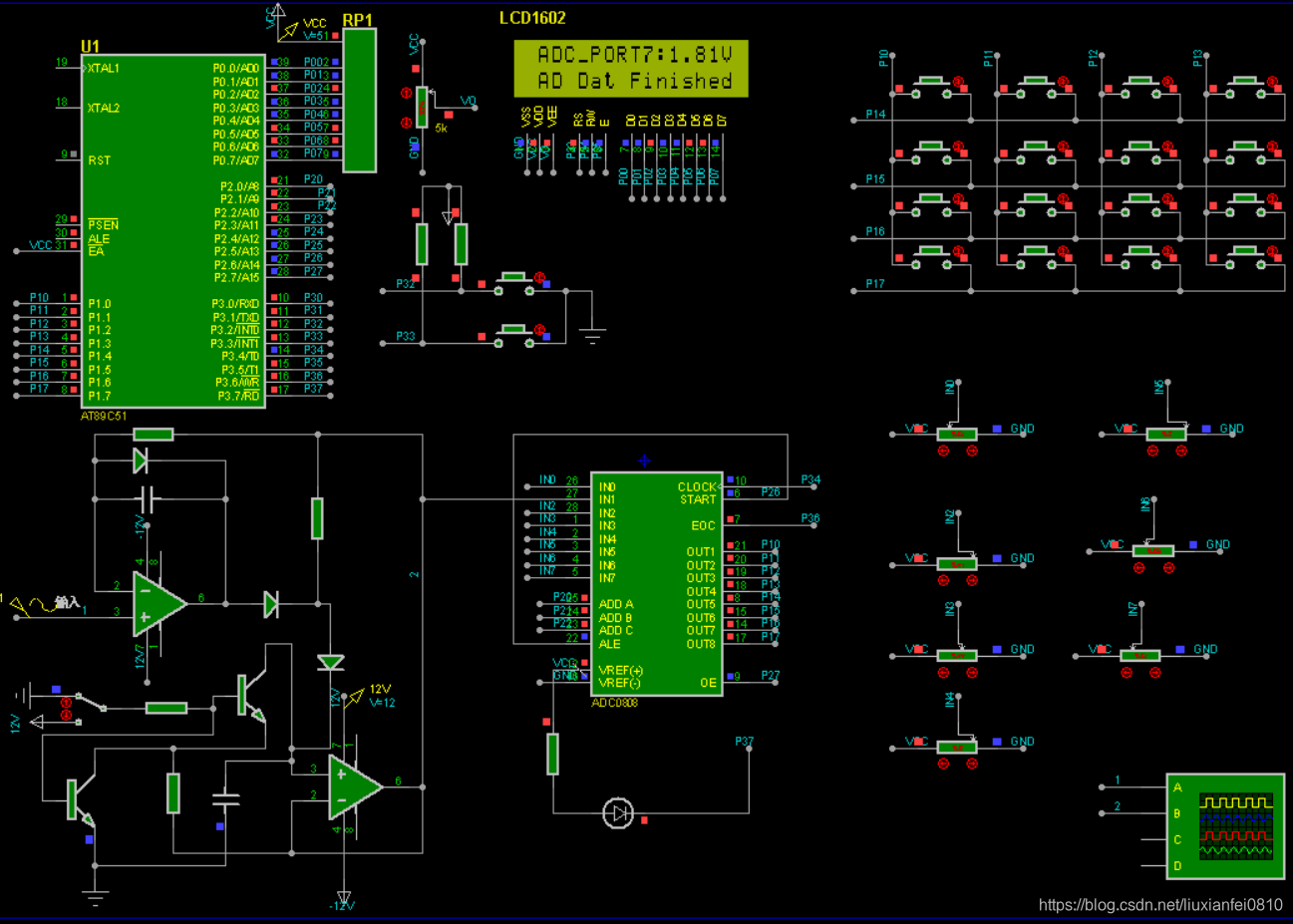Click the P36 terminal label near EOC
The width and height of the screenshot is (1293, 924).
[810, 518]
